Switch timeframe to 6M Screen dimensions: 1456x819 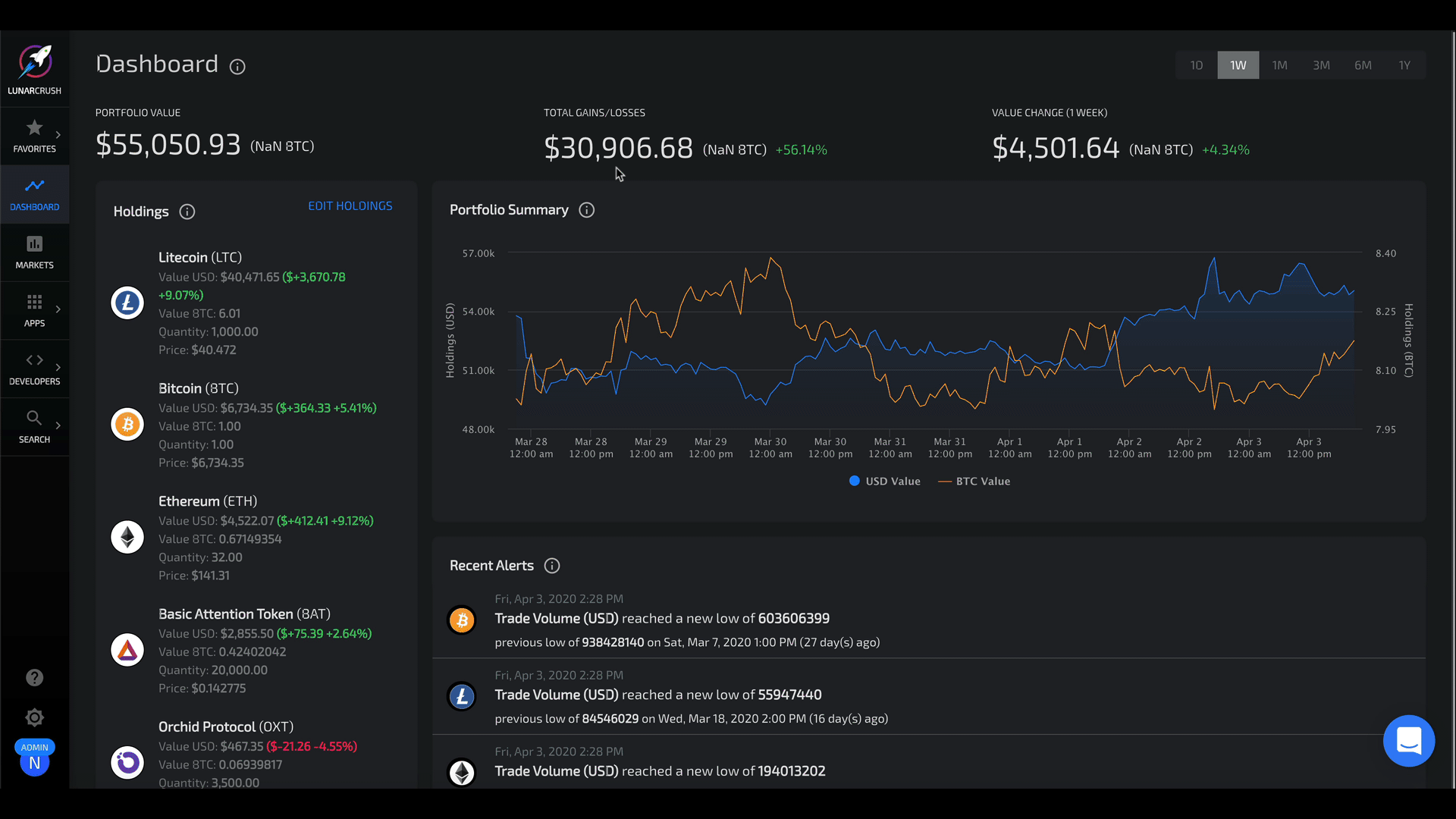click(1363, 65)
